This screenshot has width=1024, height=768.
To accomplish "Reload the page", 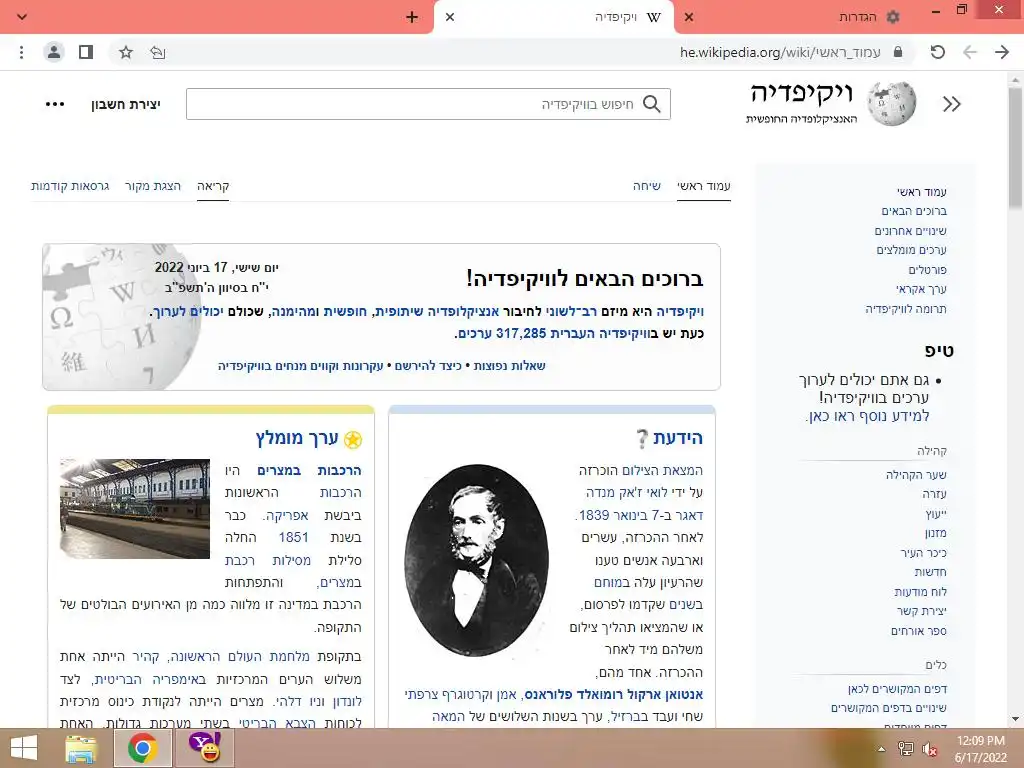I will click(938, 52).
